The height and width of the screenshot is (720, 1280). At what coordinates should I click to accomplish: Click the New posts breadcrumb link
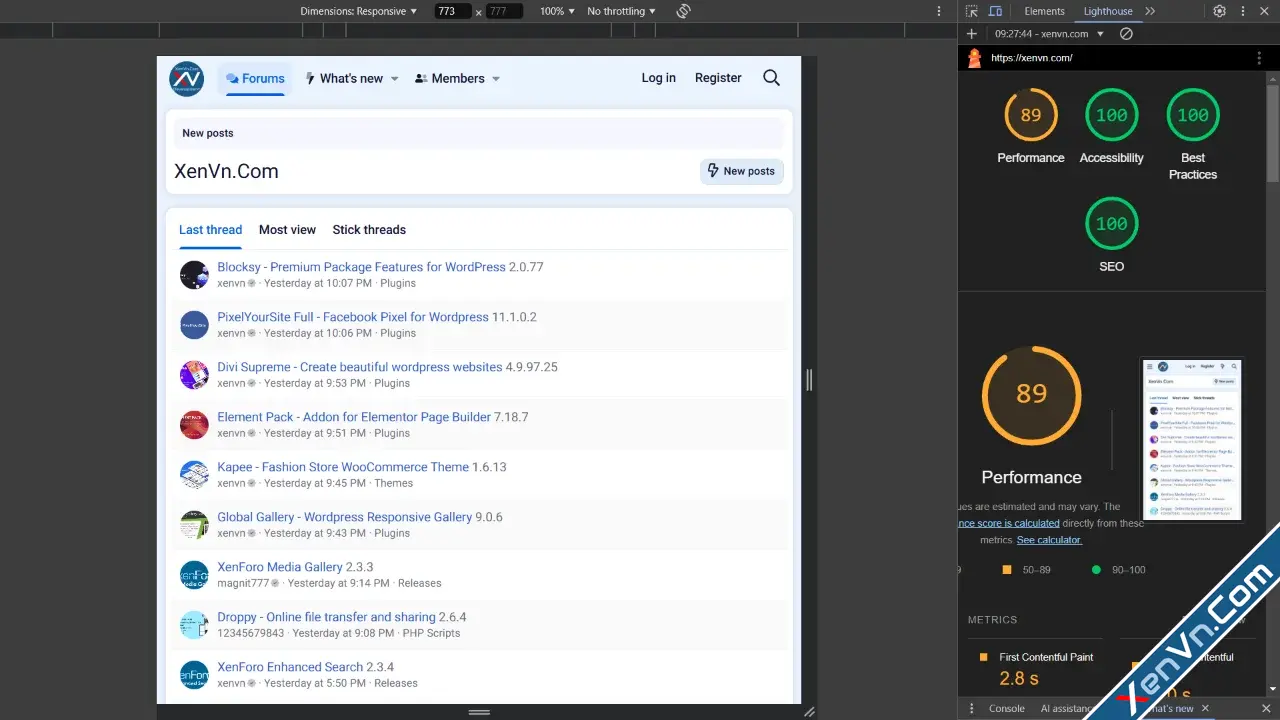click(x=207, y=133)
